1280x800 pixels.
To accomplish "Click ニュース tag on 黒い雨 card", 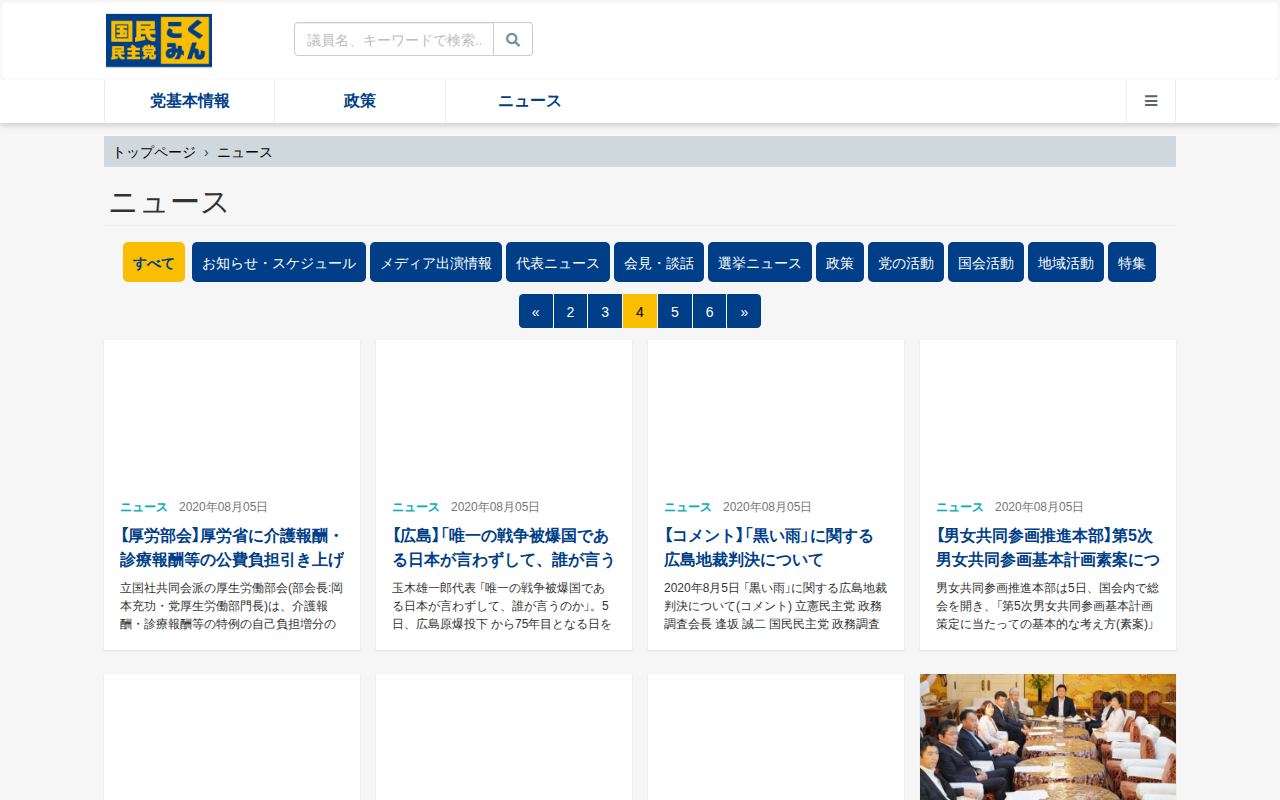I will point(688,507).
